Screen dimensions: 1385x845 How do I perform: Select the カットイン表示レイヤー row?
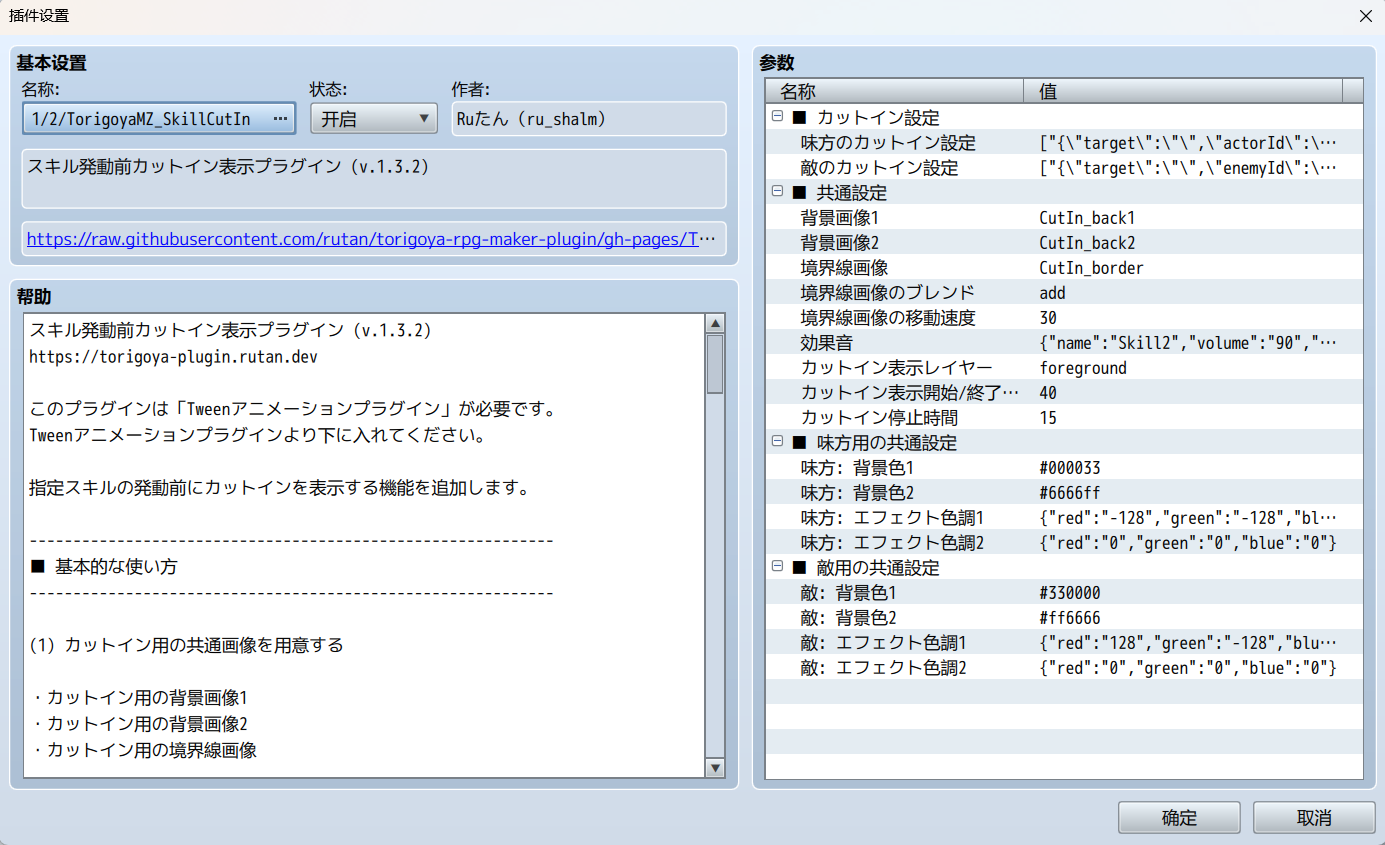point(1064,367)
